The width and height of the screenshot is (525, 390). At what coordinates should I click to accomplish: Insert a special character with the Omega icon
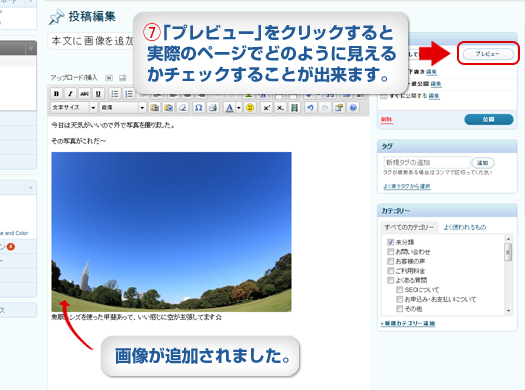199,108
